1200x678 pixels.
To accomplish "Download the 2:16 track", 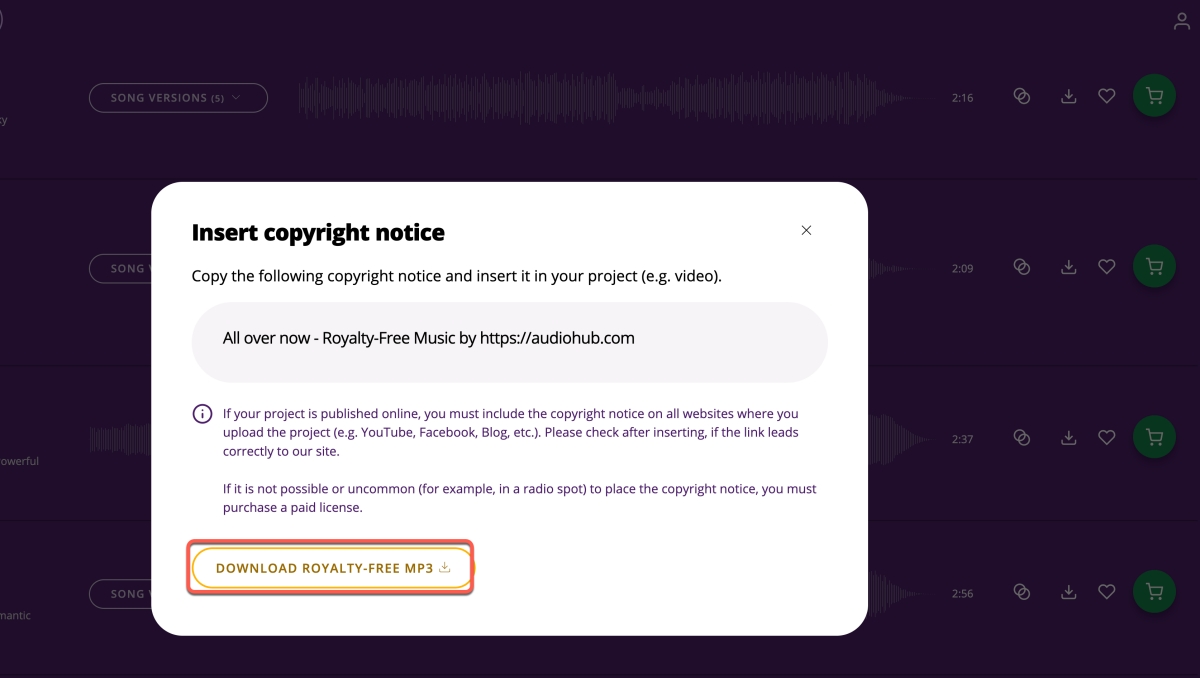I will (1068, 97).
